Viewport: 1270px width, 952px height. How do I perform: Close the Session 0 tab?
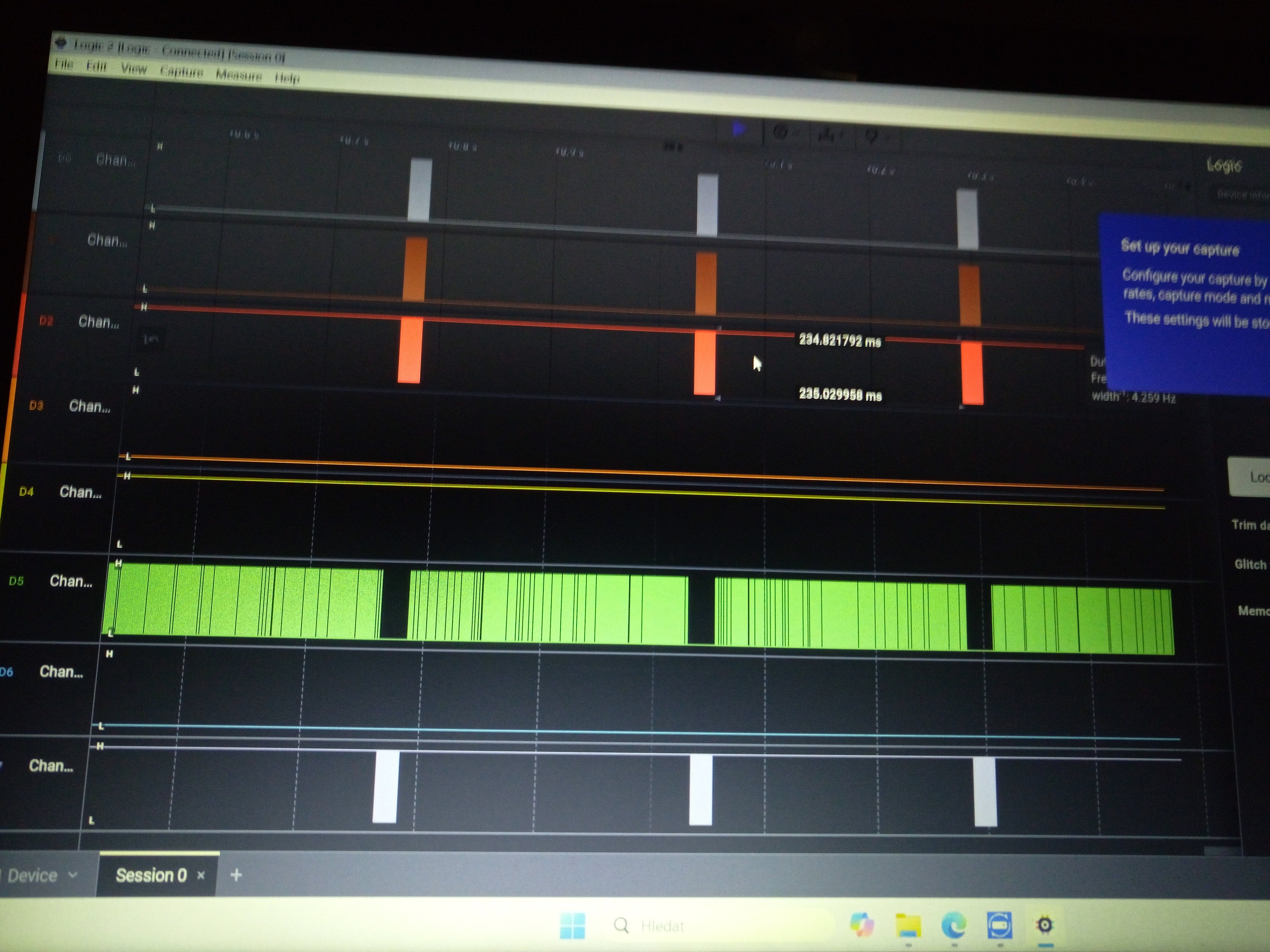coord(201,875)
